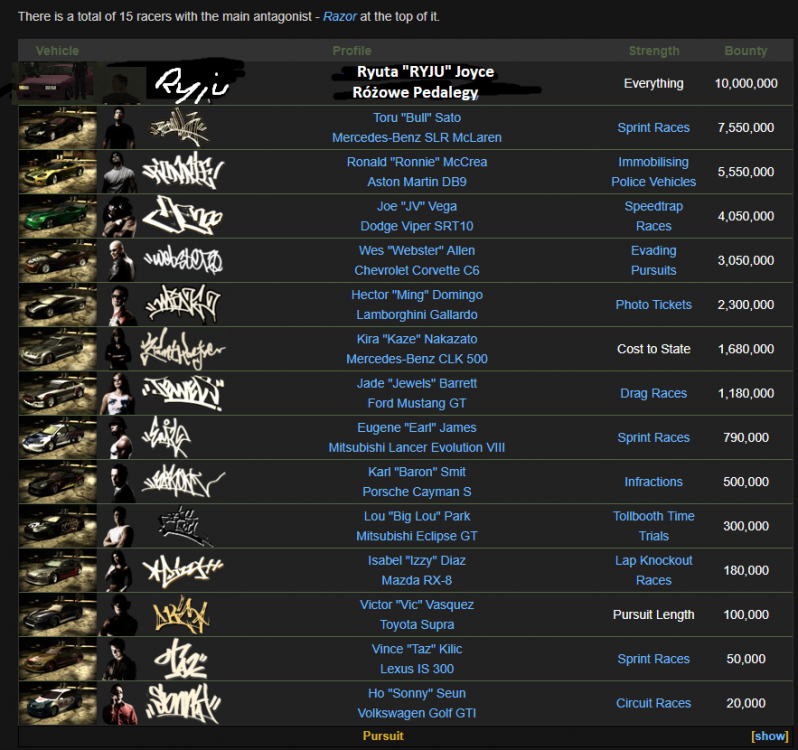
Task: Open the Mitsubishi Eclipse GT link
Action: click(x=417, y=536)
